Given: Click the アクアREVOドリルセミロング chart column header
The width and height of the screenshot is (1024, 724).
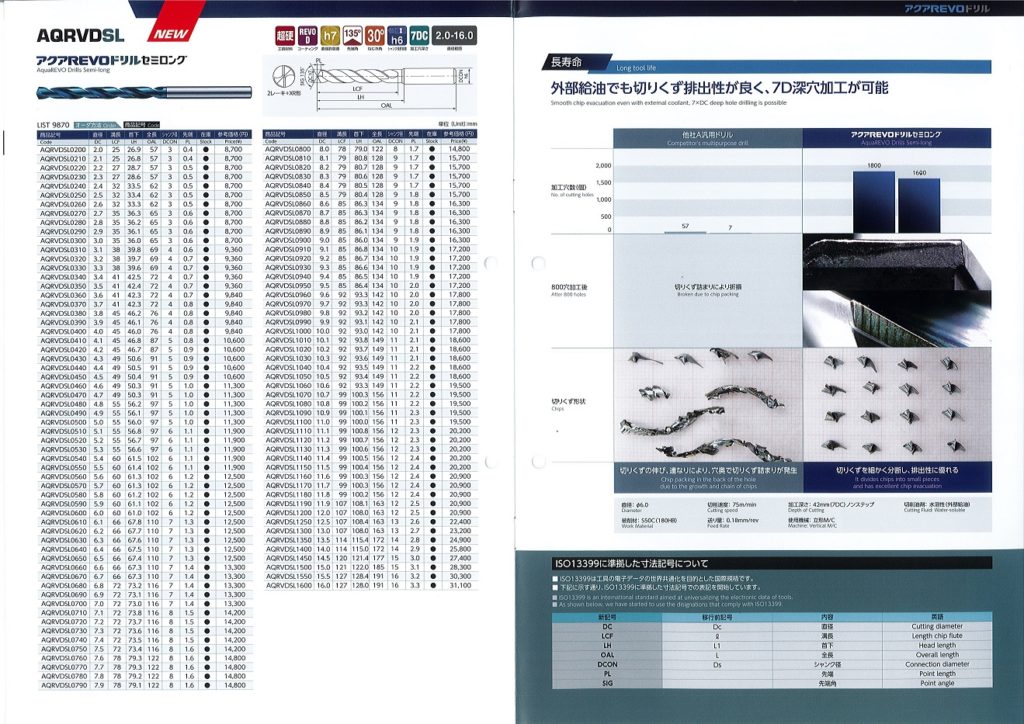Looking at the screenshot, I should [x=897, y=138].
